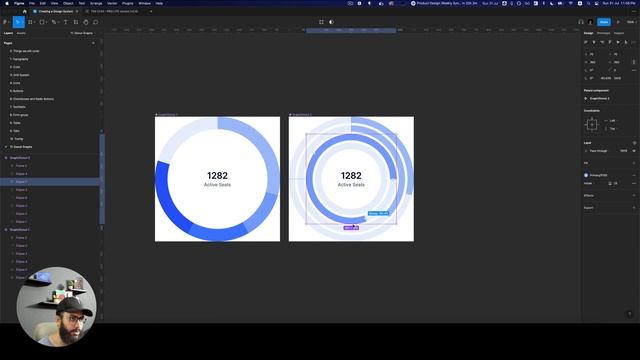
Task: Open the Window menu in menu bar
Action: 144,3
